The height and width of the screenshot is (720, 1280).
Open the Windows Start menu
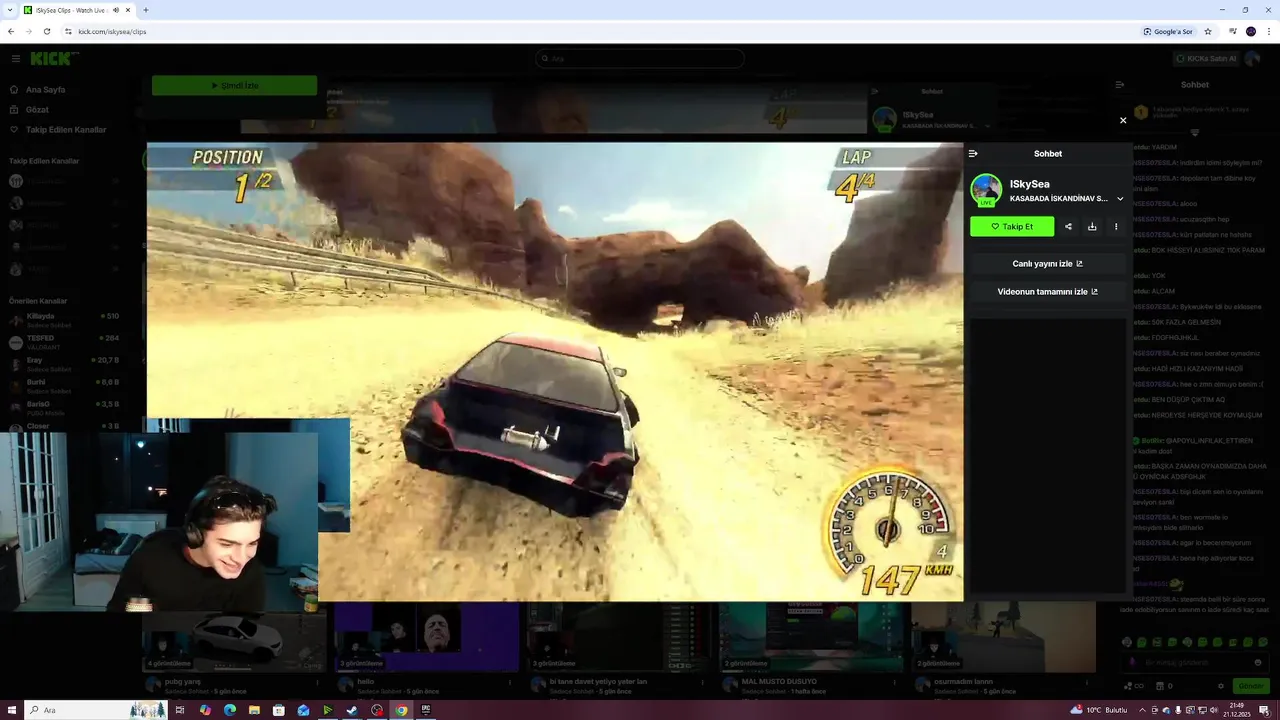click(10, 710)
